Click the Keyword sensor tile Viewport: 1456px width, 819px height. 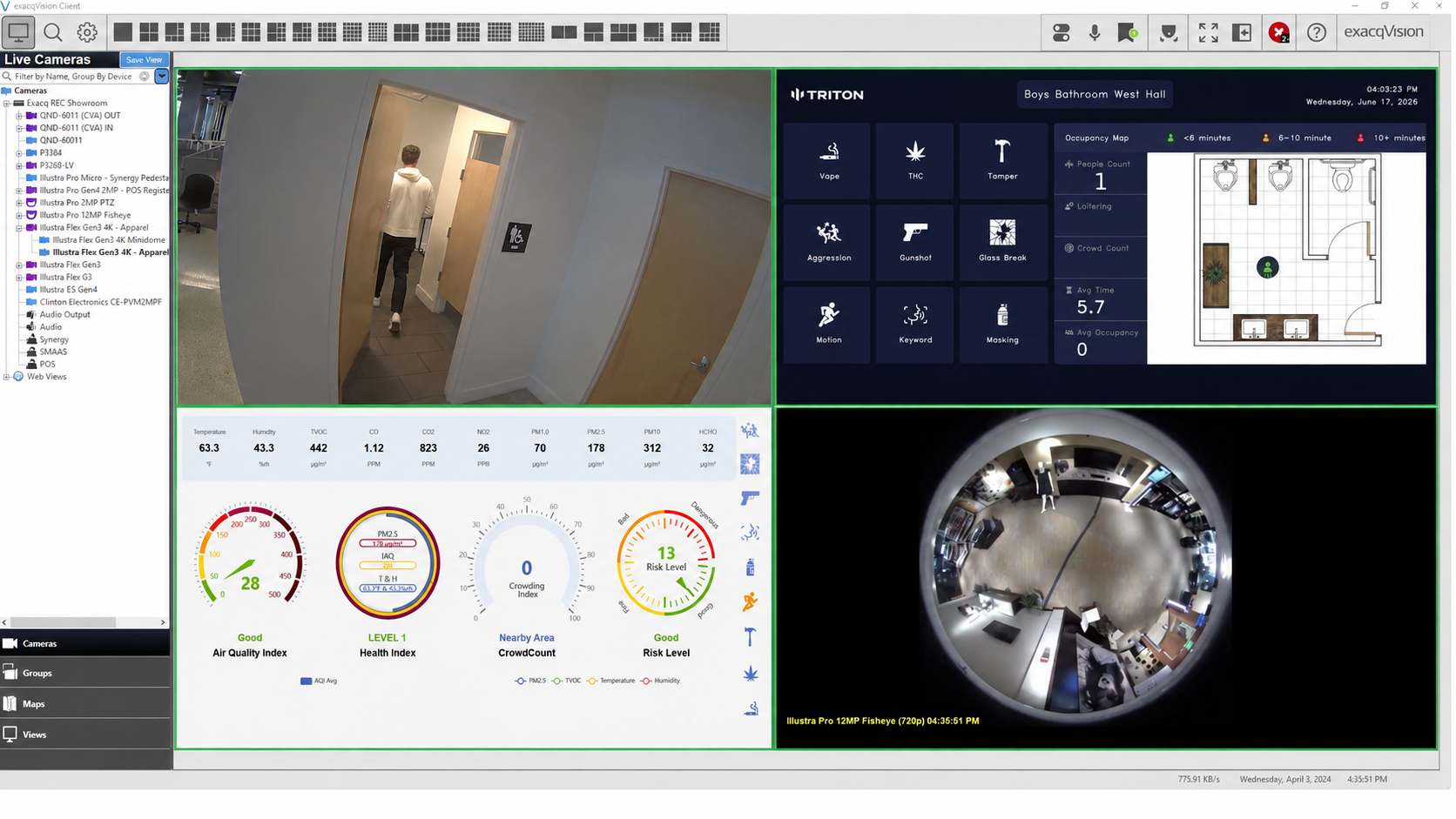coord(915,325)
